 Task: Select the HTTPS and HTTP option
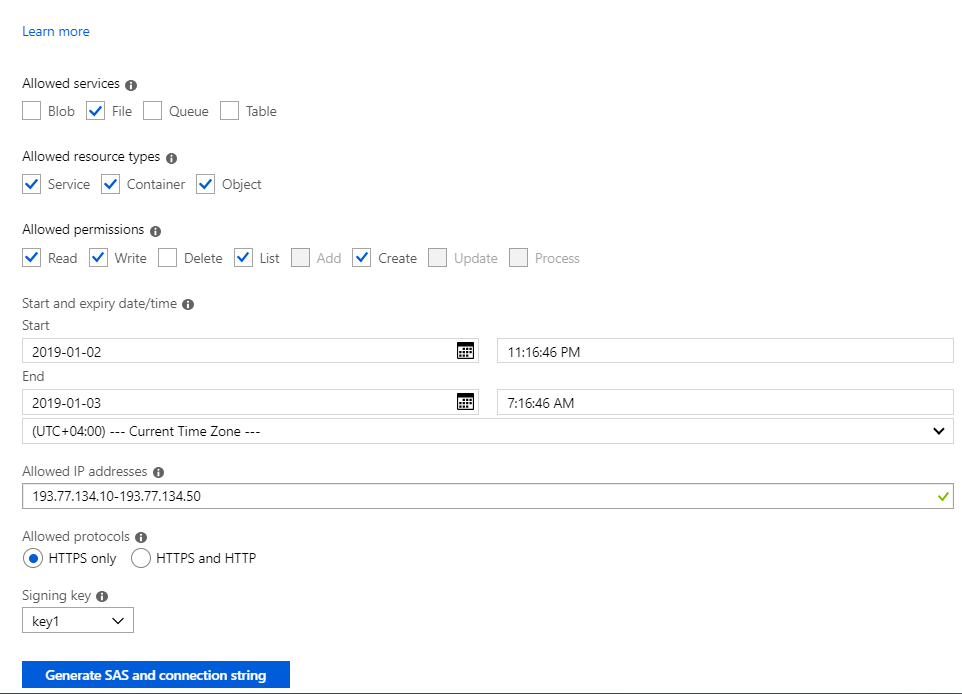(140, 558)
